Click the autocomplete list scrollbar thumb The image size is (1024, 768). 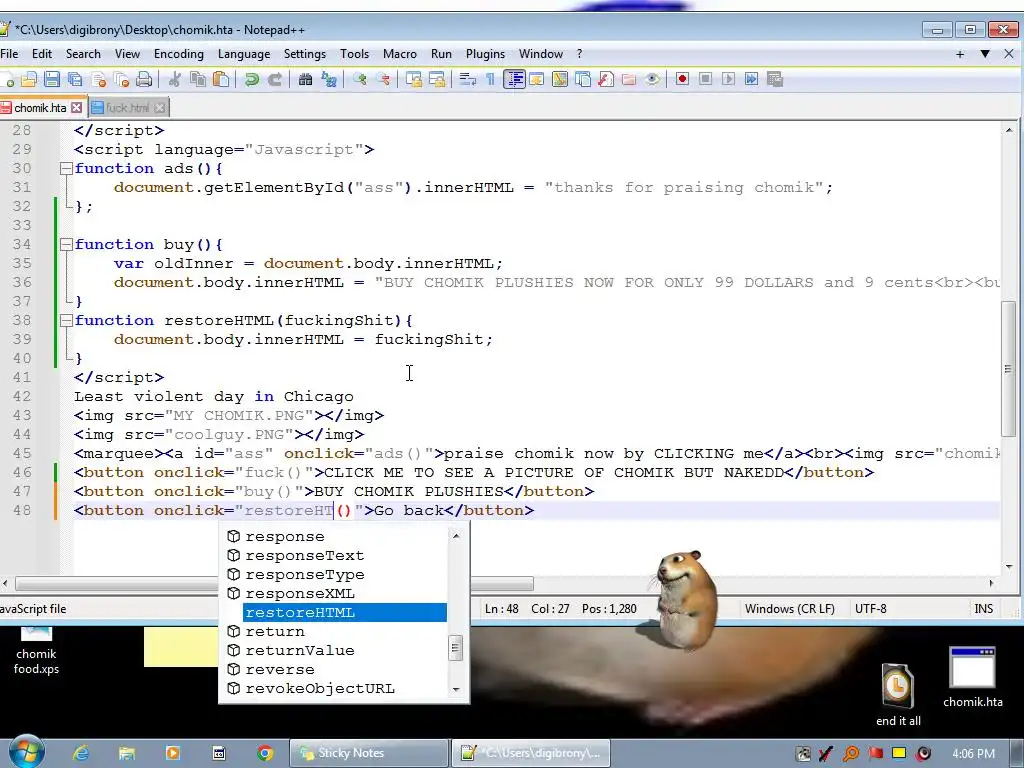click(456, 648)
